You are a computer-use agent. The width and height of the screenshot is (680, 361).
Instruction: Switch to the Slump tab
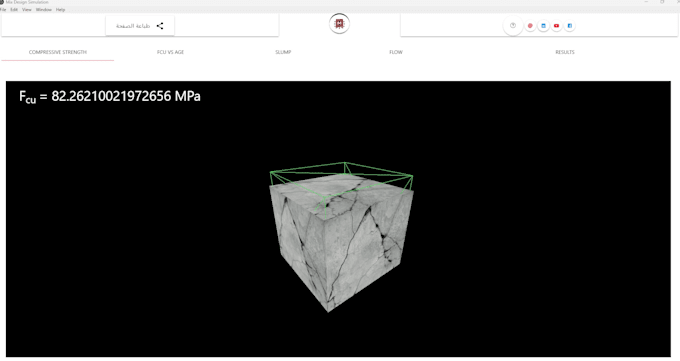283,52
